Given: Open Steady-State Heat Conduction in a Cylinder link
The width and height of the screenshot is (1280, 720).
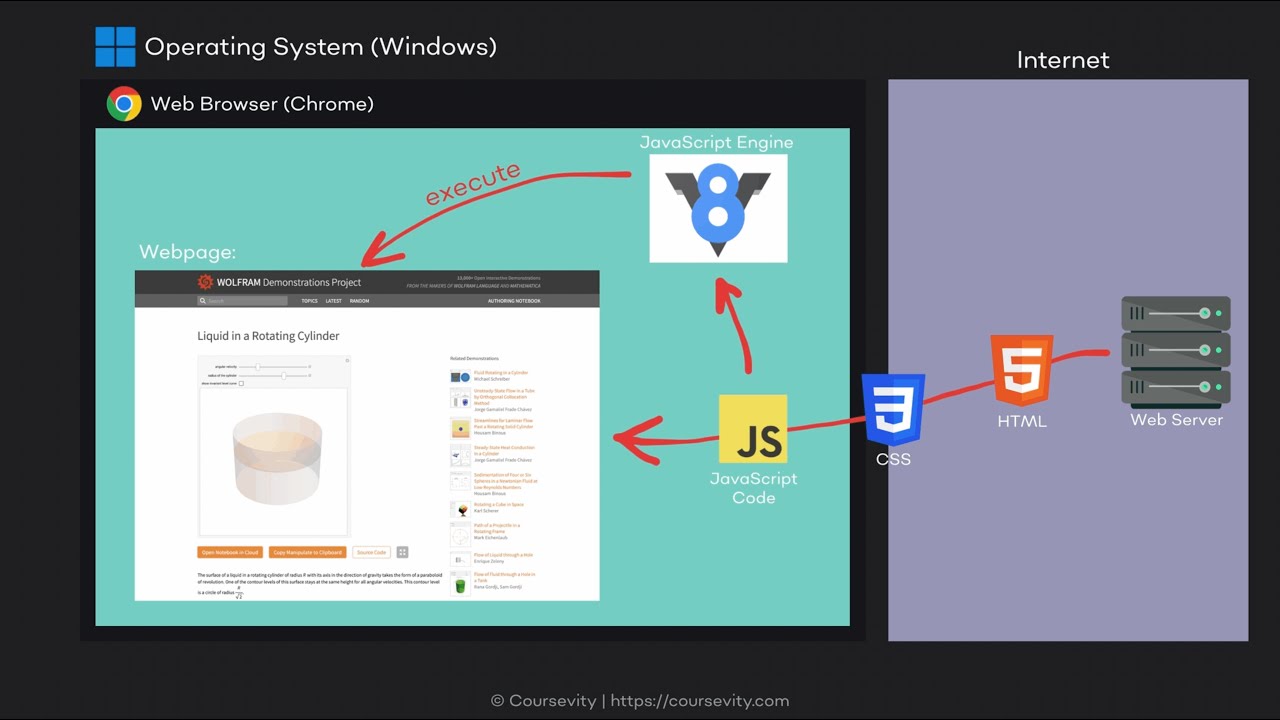Looking at the screenshot, I should 504,451.
